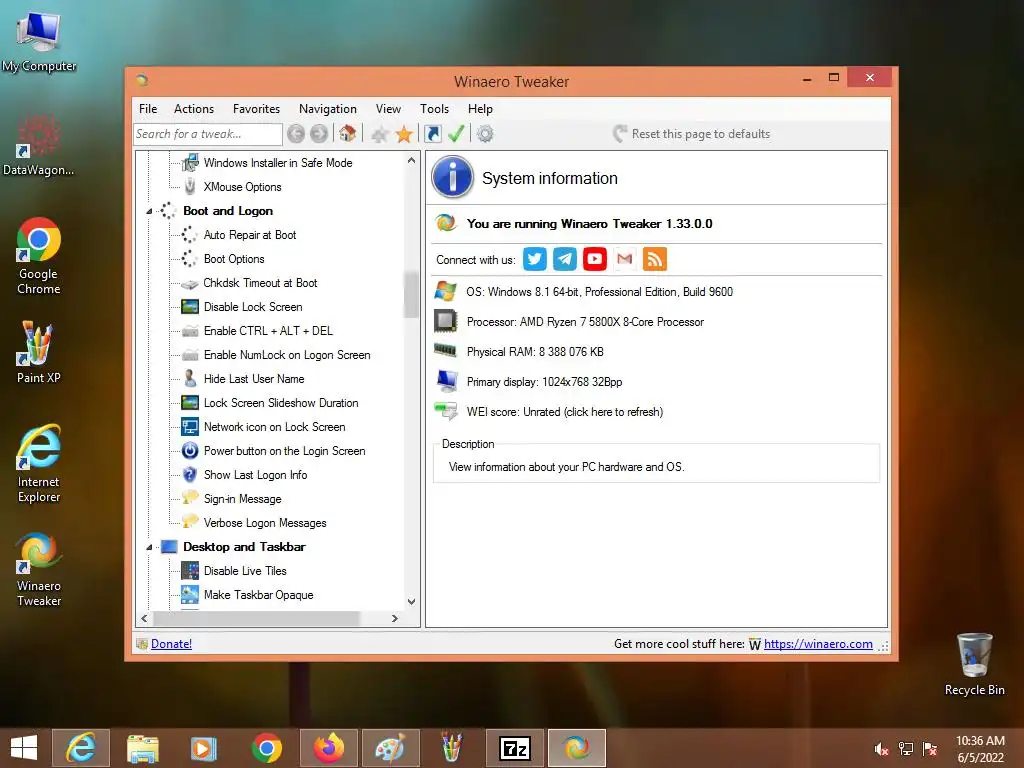This screenshot has height=768, width=1024.
Task: Open the Recycle Bin
Action: tap(974, 664)
